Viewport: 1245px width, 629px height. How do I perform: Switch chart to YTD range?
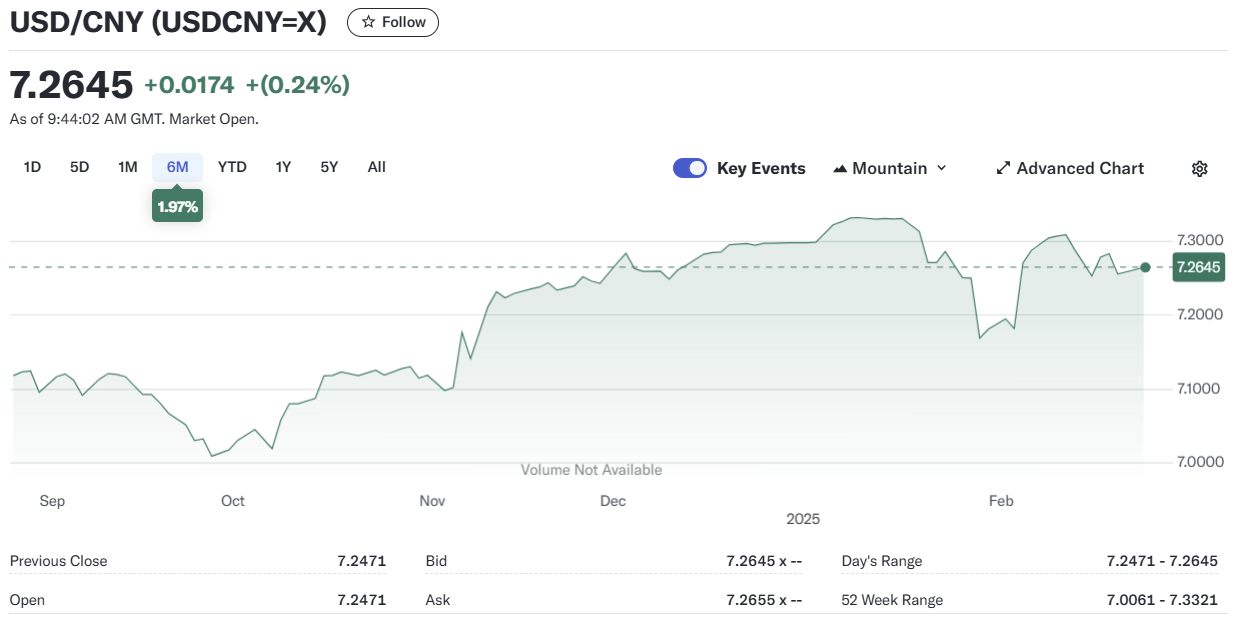tap(232, 167)
